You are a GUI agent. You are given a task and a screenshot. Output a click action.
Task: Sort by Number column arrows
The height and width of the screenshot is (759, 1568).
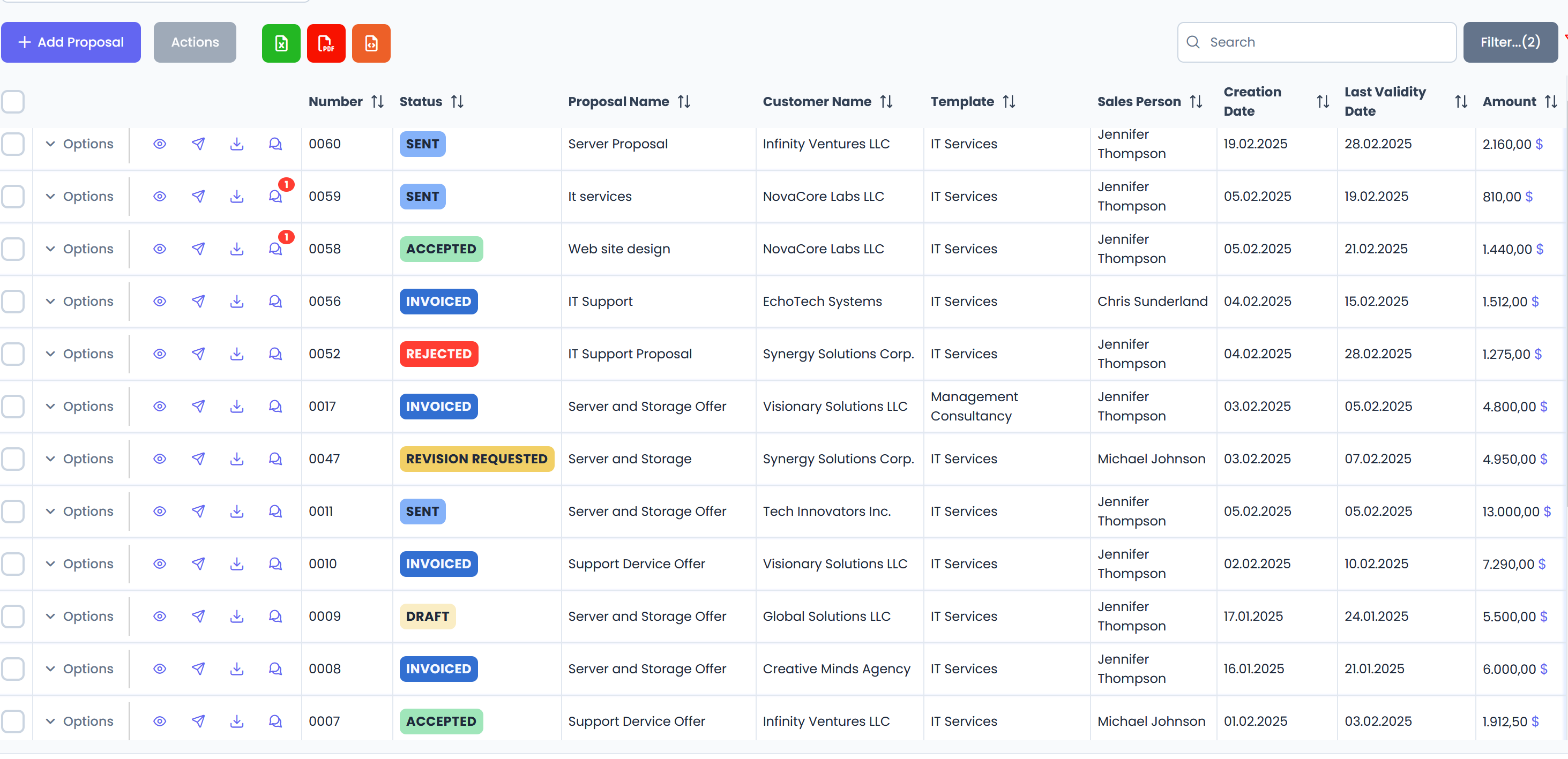click(x=377, y=102)
